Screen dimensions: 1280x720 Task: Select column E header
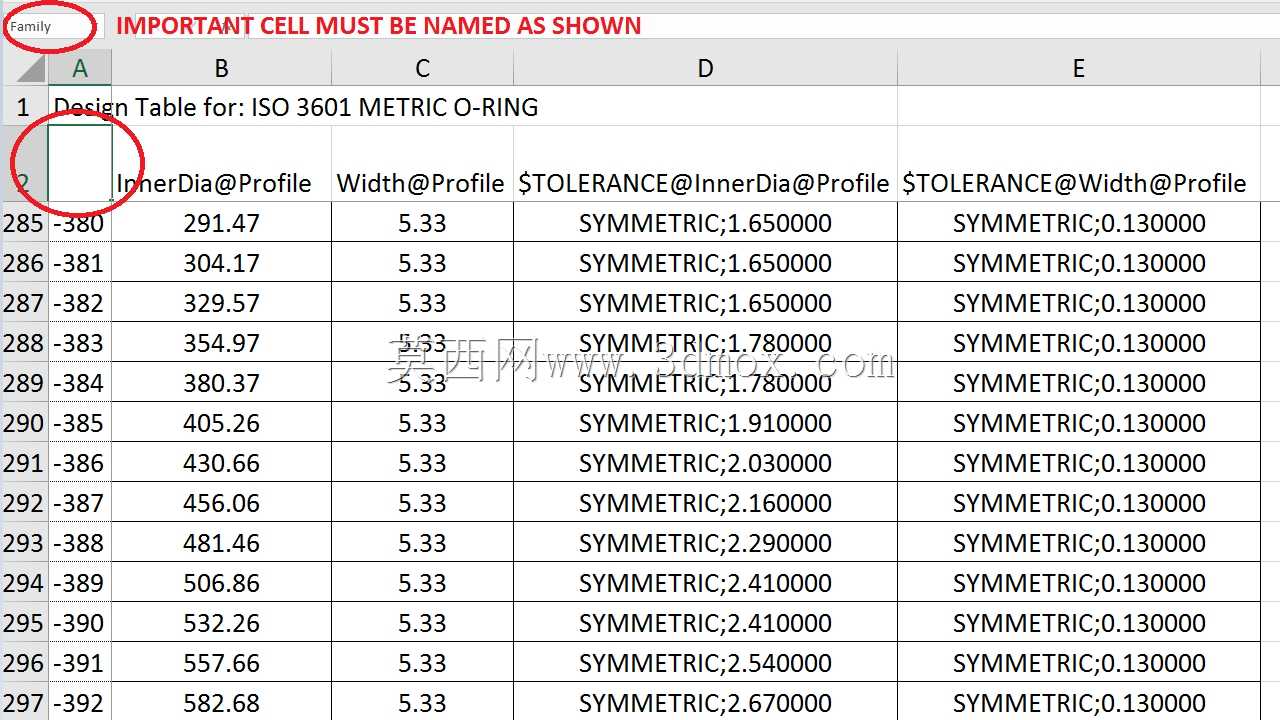click(x=1078, y=68)
